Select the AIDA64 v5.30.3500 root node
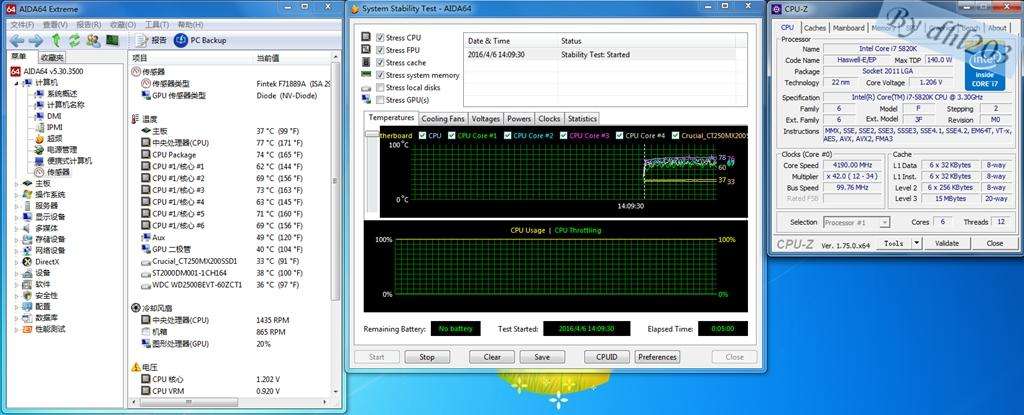This screenshot has width=1024, height=415. click(46, 71)
